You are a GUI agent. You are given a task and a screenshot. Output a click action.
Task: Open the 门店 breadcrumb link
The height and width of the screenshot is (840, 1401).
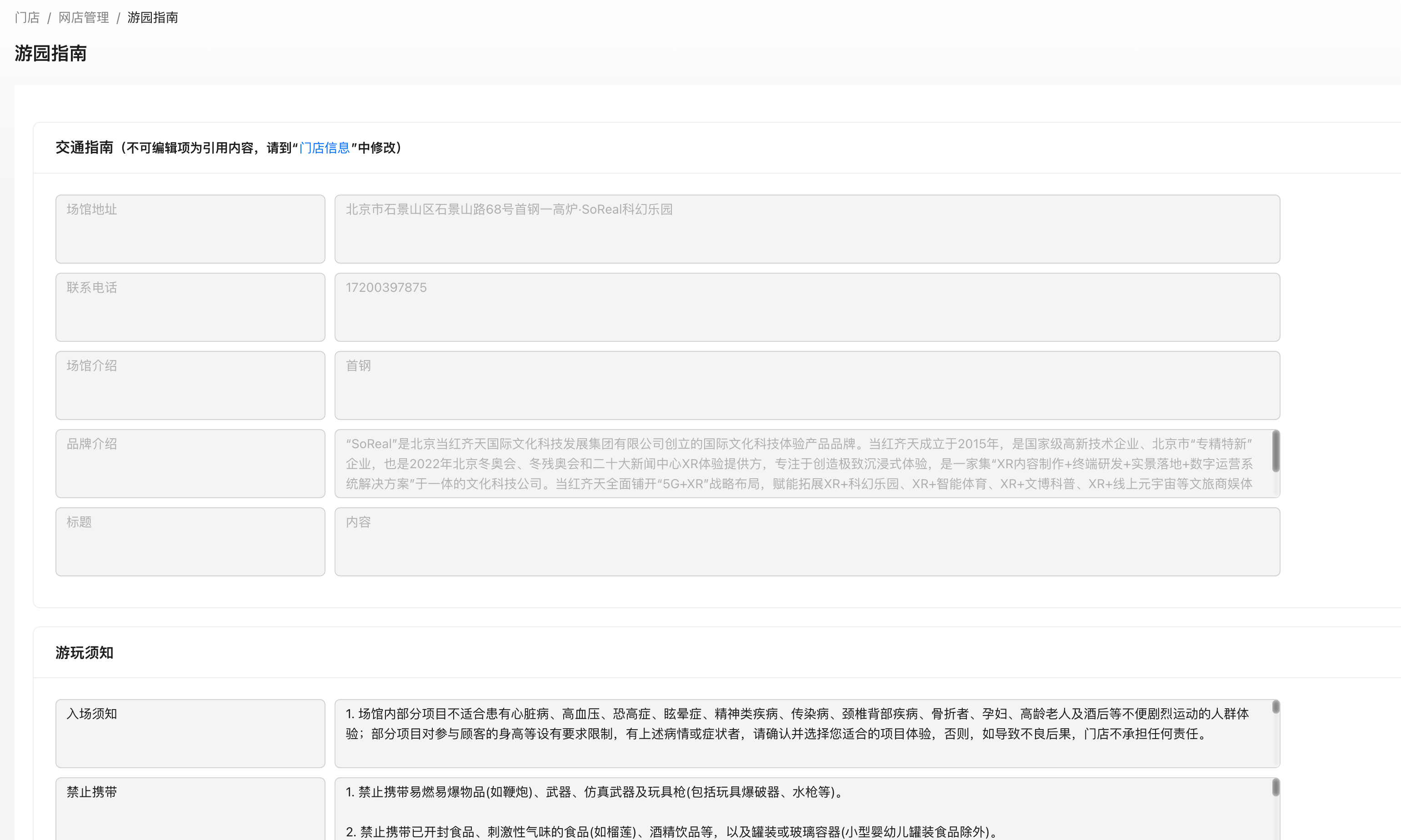click(x=27, y=18)
